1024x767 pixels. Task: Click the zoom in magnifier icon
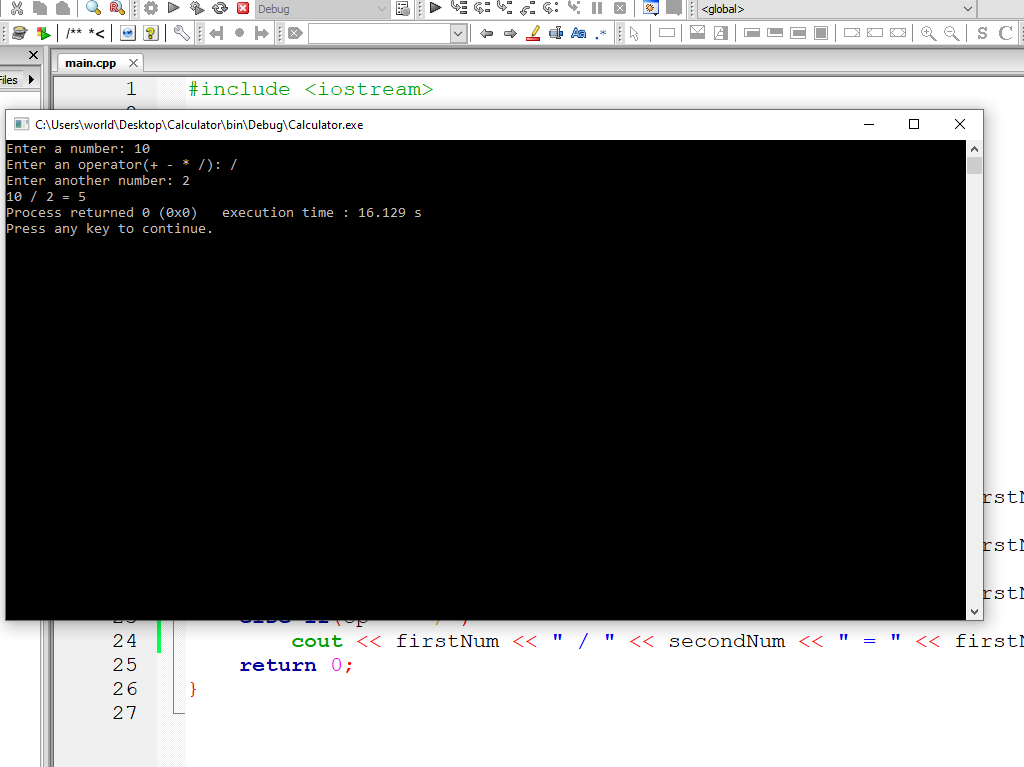point(928,33)
